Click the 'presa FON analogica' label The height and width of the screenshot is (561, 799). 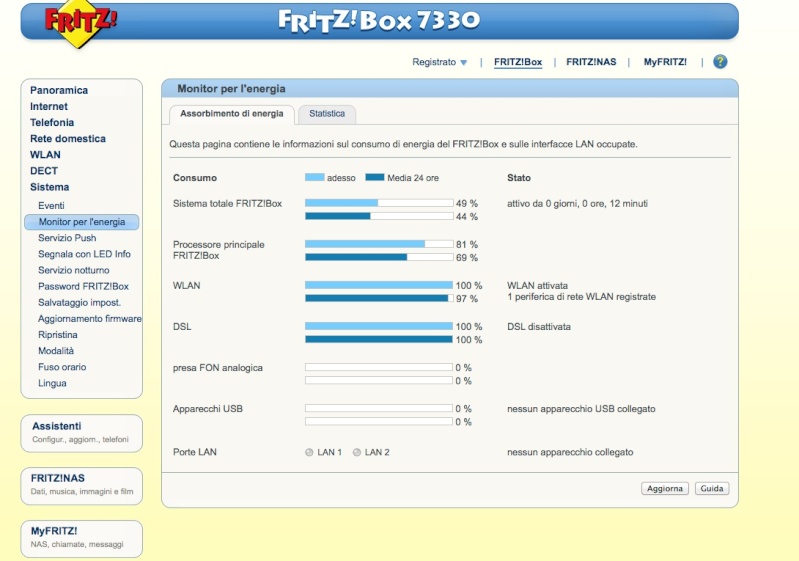(x=218, y=367)
